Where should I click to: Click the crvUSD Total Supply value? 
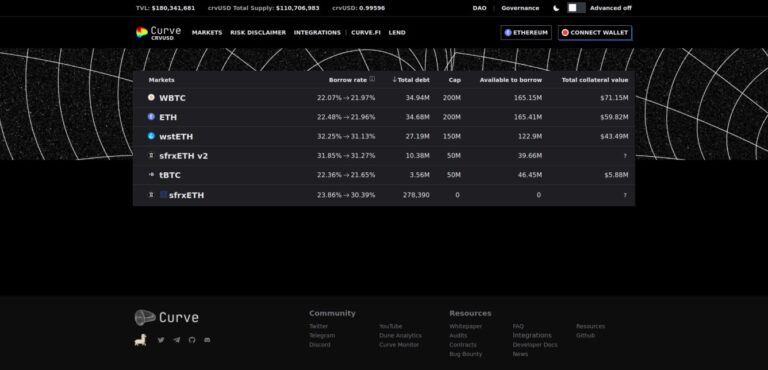[x=297, y=8]
